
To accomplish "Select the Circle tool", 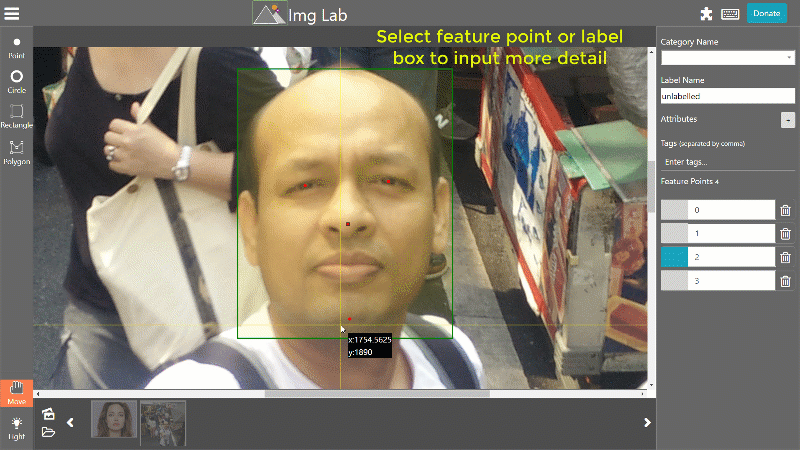I will (x=16, y=82).
